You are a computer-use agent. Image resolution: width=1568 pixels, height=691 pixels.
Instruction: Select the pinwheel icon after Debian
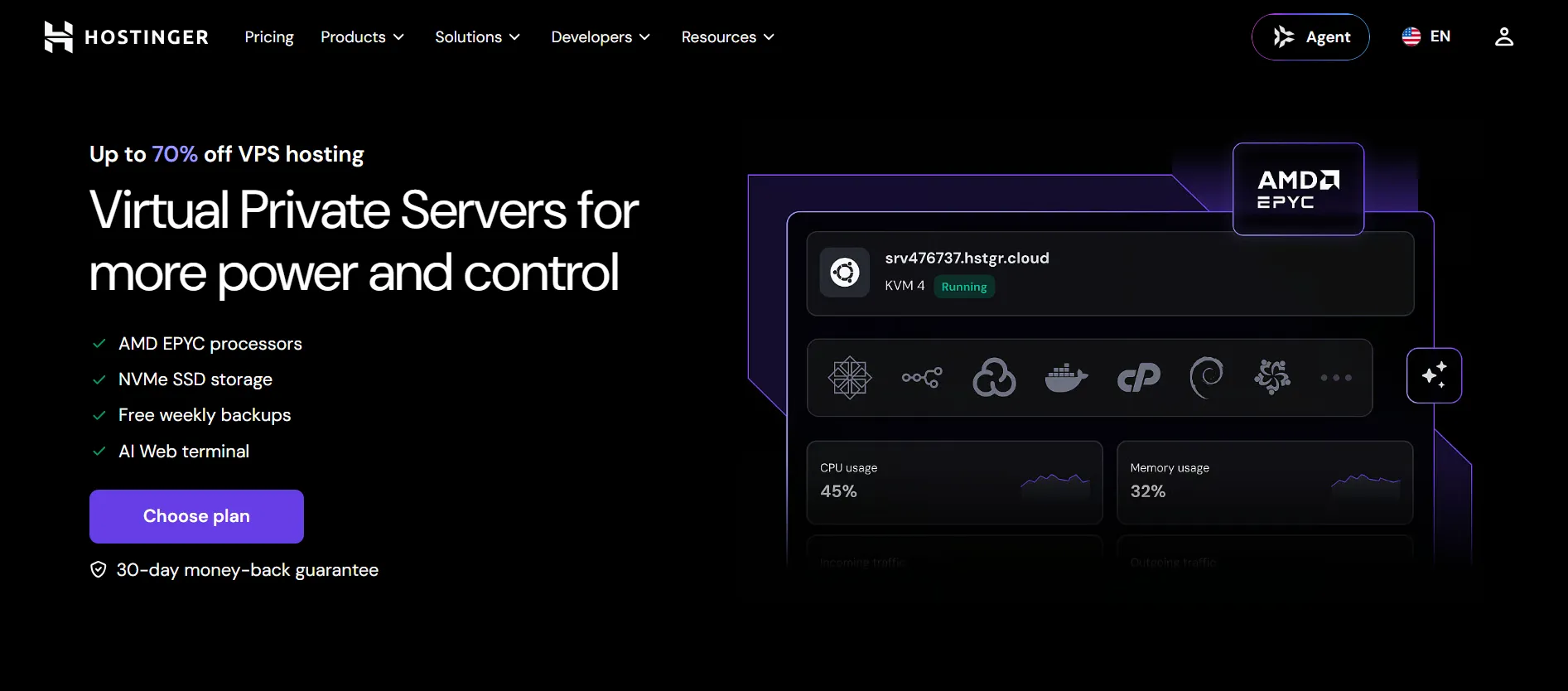[x=1272, y=377]
